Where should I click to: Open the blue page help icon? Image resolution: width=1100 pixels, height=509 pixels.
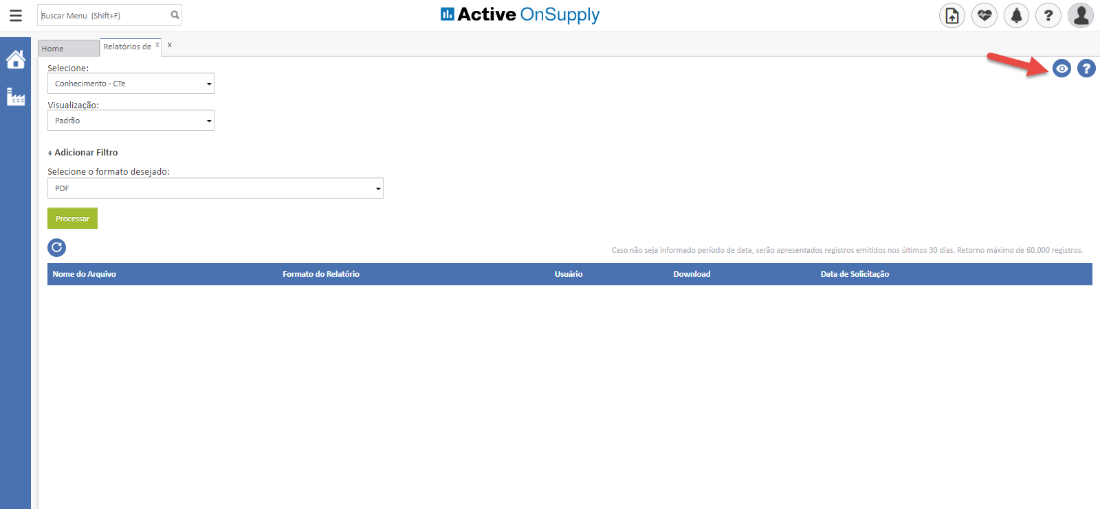pyautogui.click(x=1086, y=69)
